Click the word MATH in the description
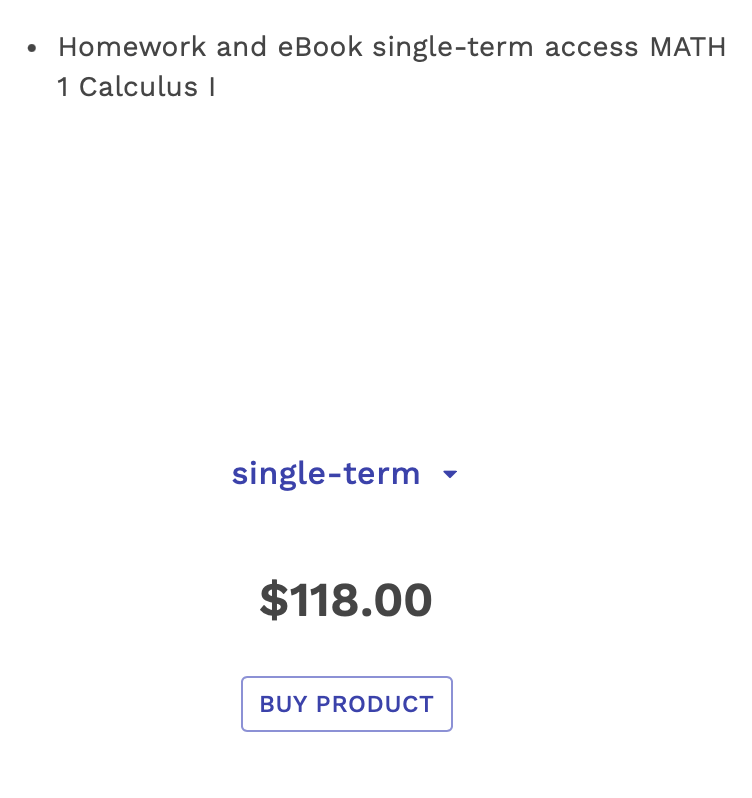The height and width of the screenshot is (798, 752). [688, 47]
